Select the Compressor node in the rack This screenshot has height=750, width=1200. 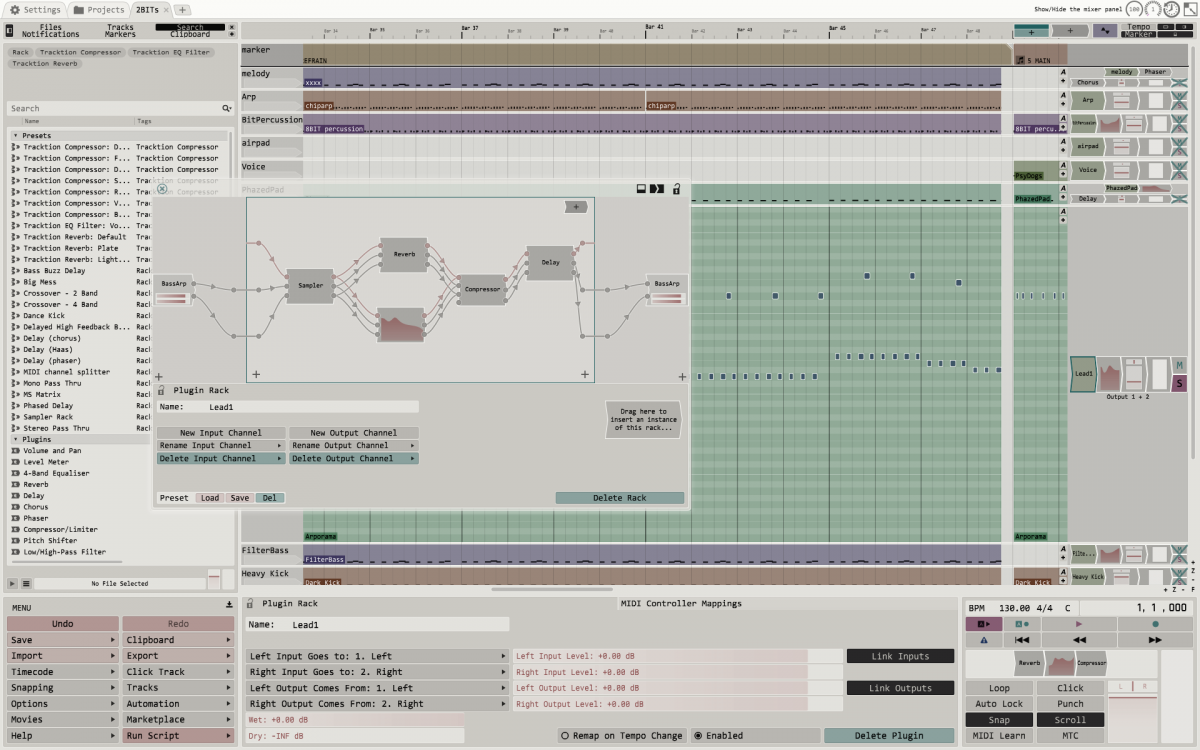point(482,290)
